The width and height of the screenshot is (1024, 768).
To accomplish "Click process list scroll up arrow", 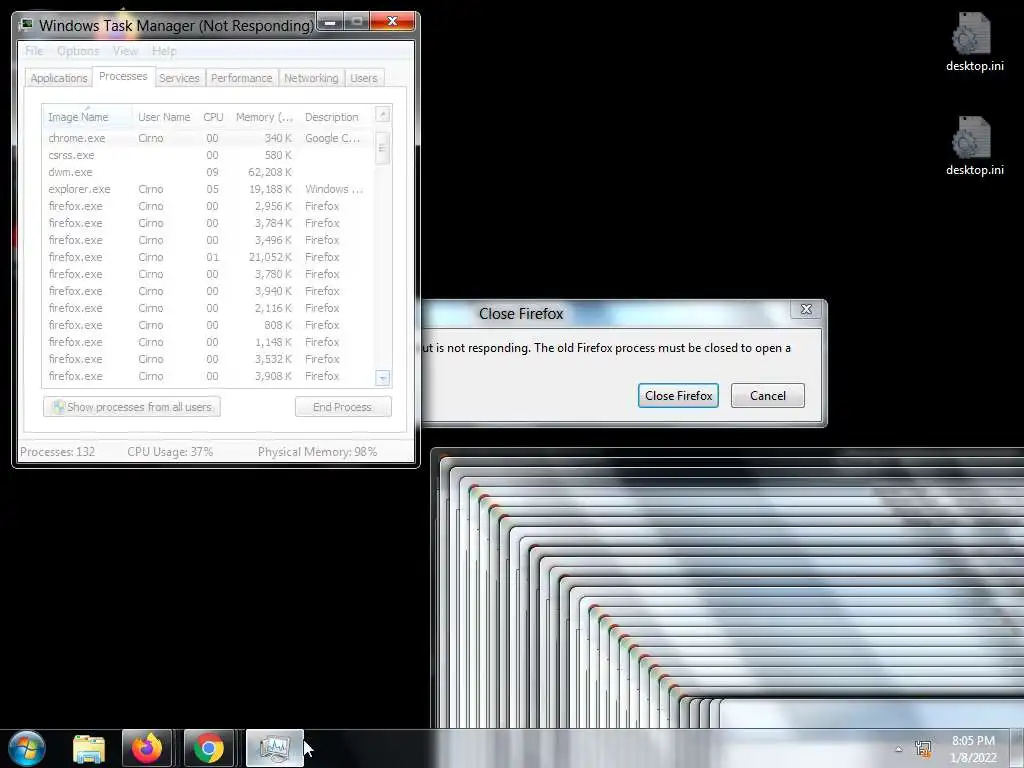I will [383, 114].
